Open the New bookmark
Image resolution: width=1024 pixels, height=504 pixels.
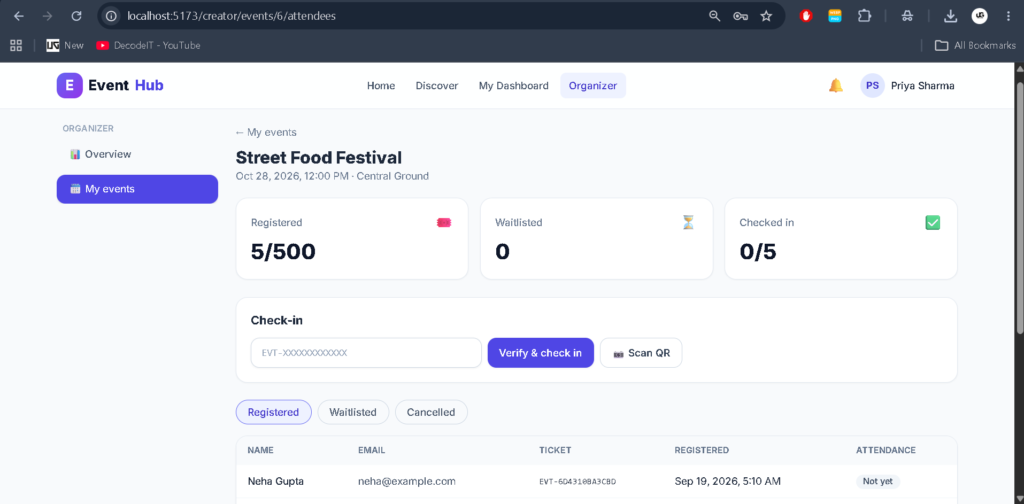tap(65, 45)
